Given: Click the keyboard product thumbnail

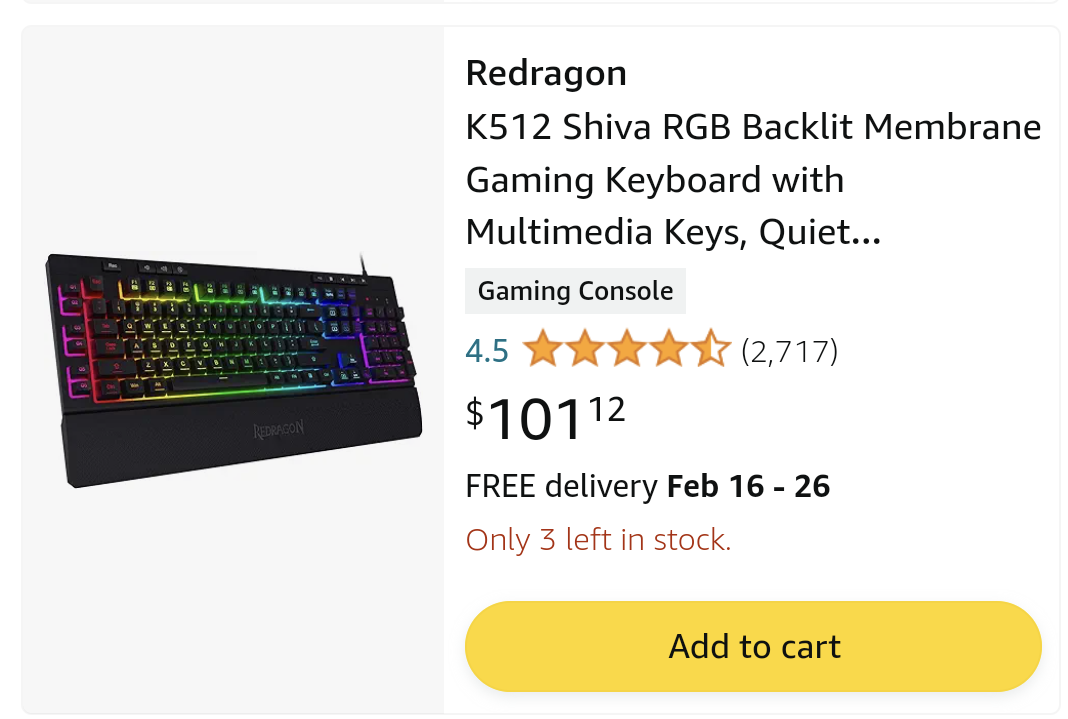Looking at the screenshot, I should 232,368.
